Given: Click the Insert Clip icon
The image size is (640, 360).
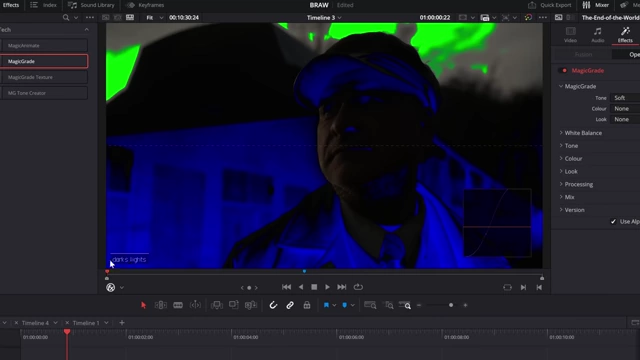Looking at the screenshot, I should pos(217,305).
